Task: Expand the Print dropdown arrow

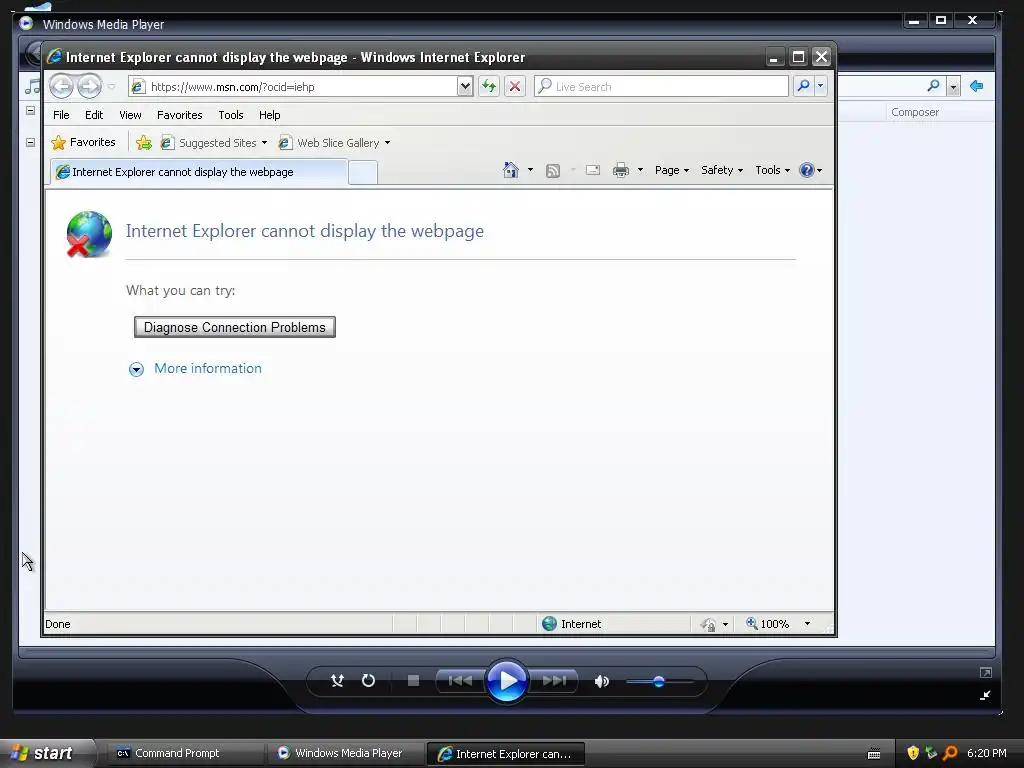Action: click(x=640, y=170)
